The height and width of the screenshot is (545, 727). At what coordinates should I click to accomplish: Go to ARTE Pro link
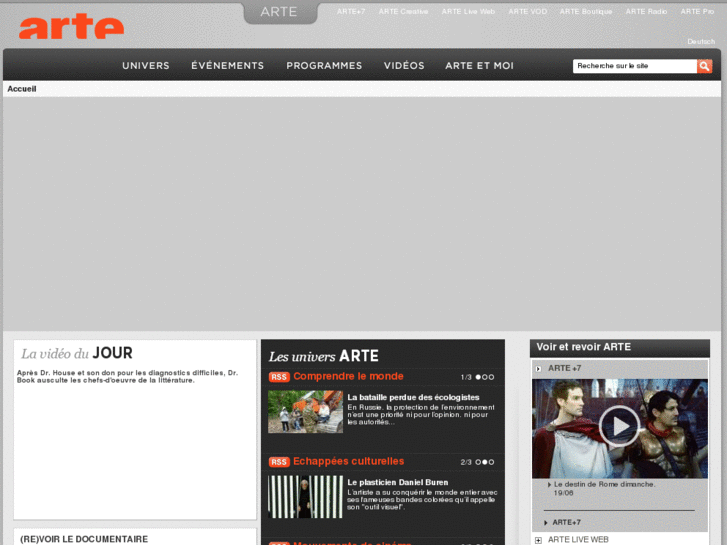[x=697, y=12]
